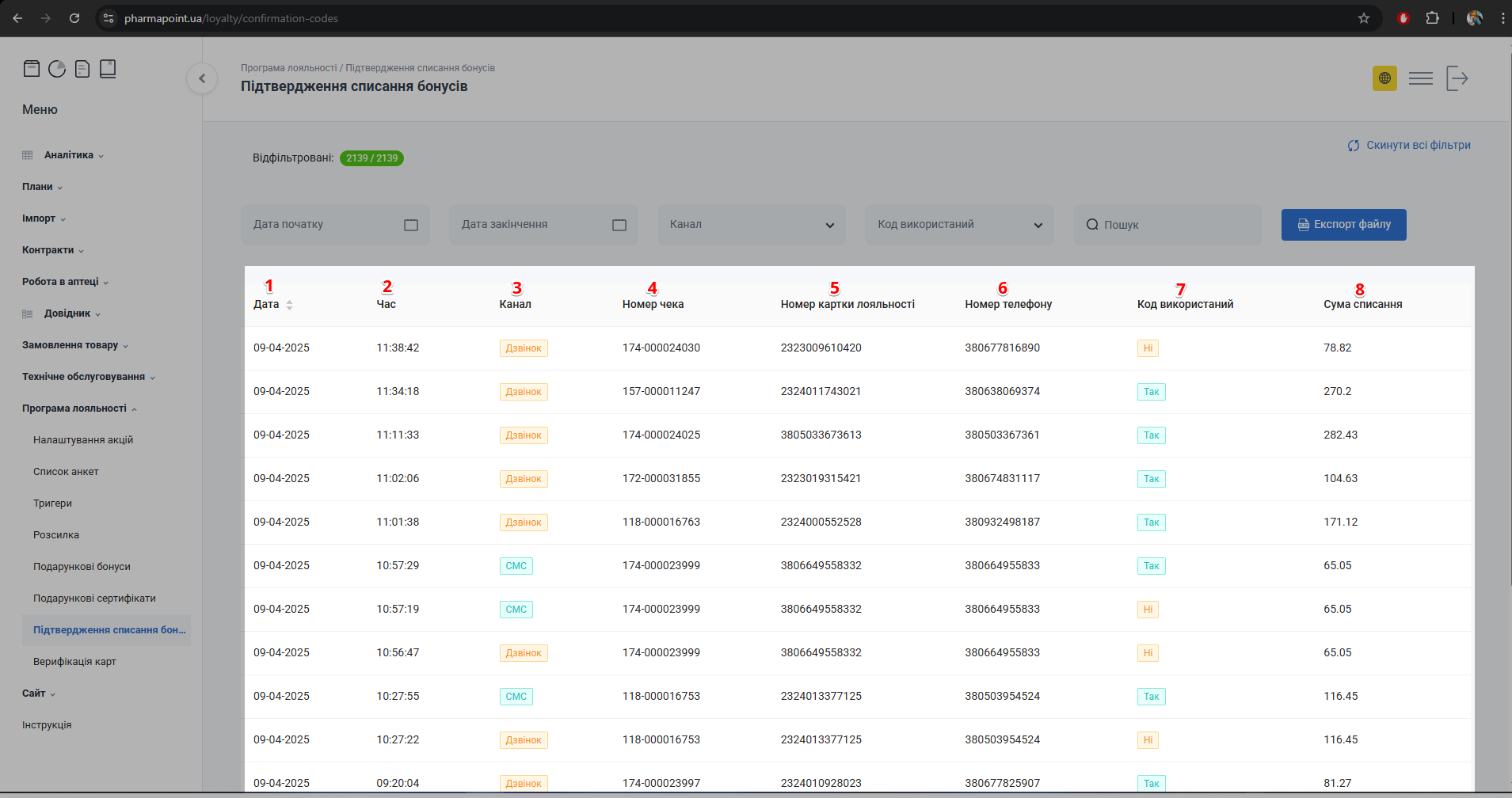This screenshot has width=1512, height=798.
Task: Sort table by the Дата column arrows
Action: click(289, 305)
